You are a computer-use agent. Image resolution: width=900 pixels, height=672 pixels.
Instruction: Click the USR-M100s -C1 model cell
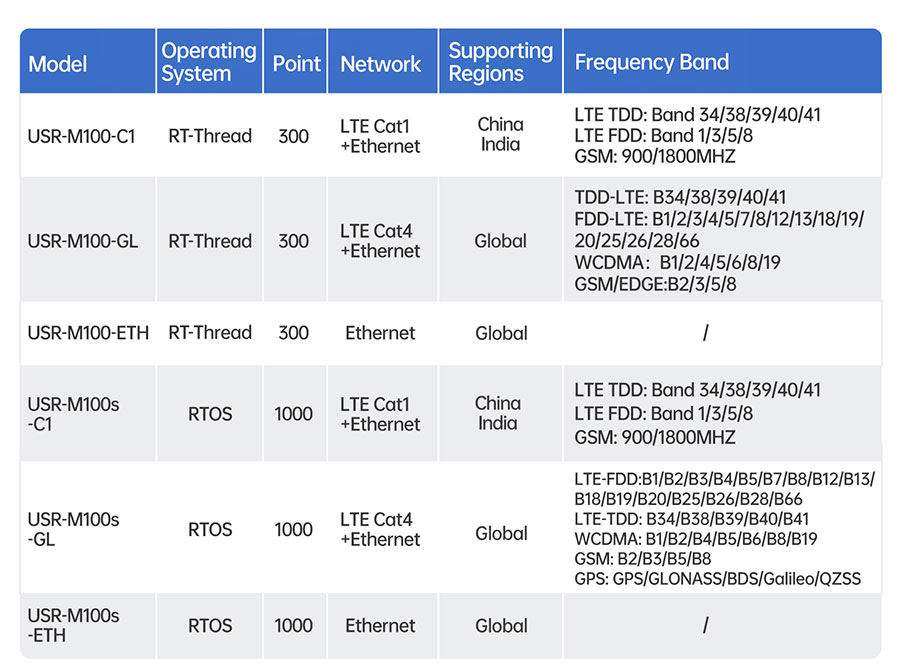[x=73, y=414]
